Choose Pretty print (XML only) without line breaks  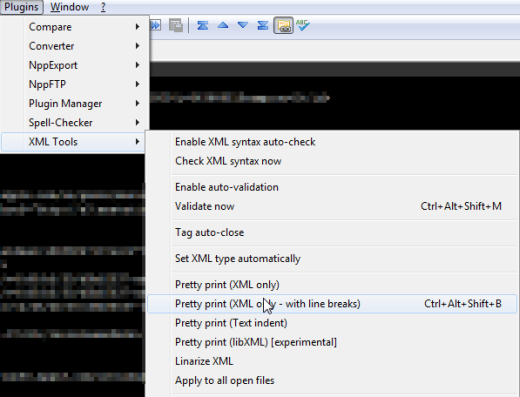click(332, 285)
